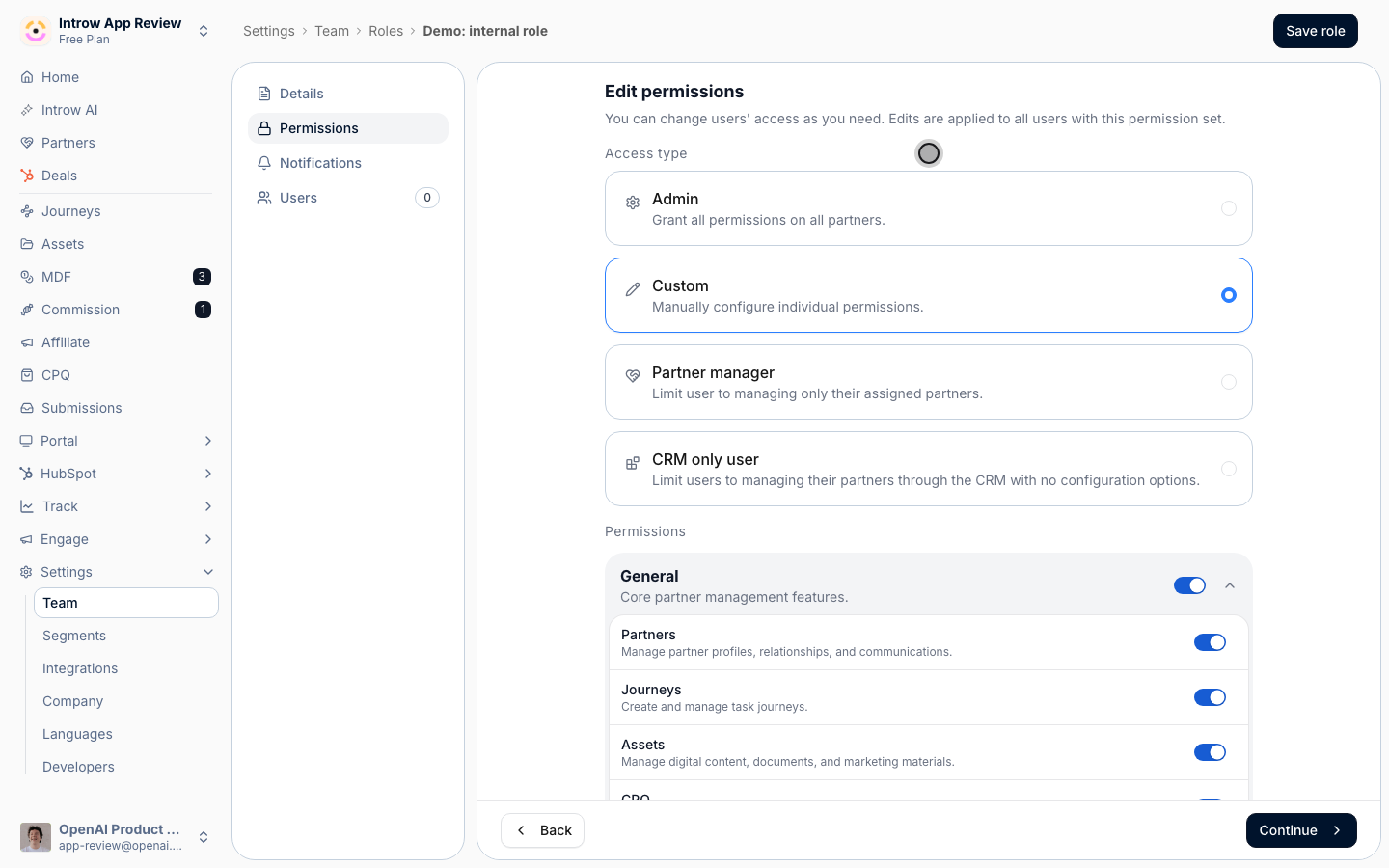Expand the Portal sidebar menu
This screenshot has width=1389, height=868.
tap(208, 441)
